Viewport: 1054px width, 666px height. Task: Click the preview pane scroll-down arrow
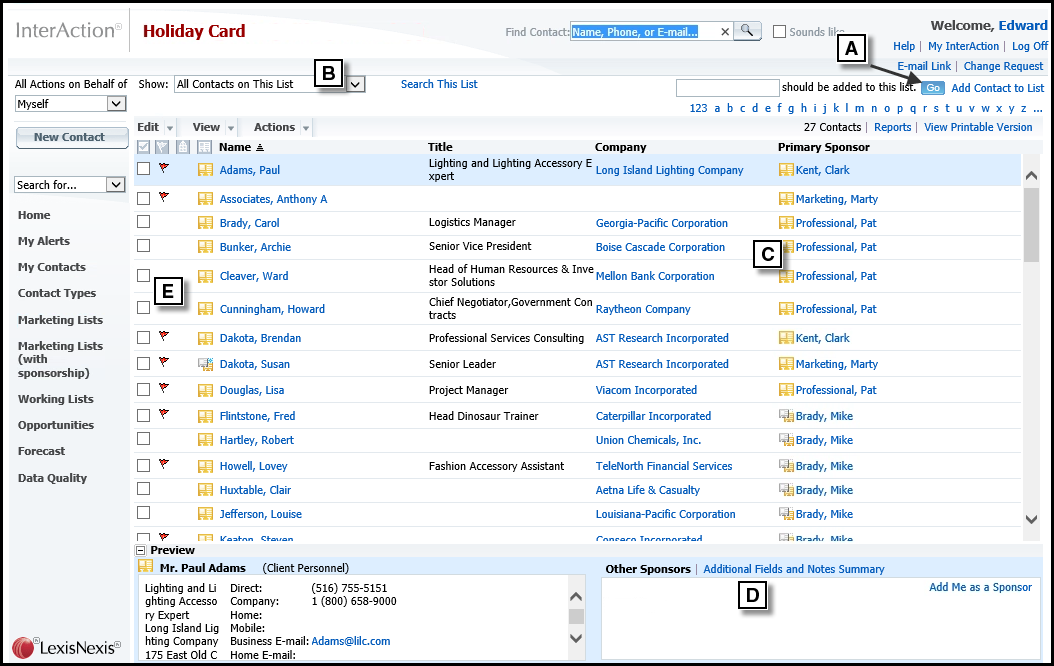coord(576,638)
